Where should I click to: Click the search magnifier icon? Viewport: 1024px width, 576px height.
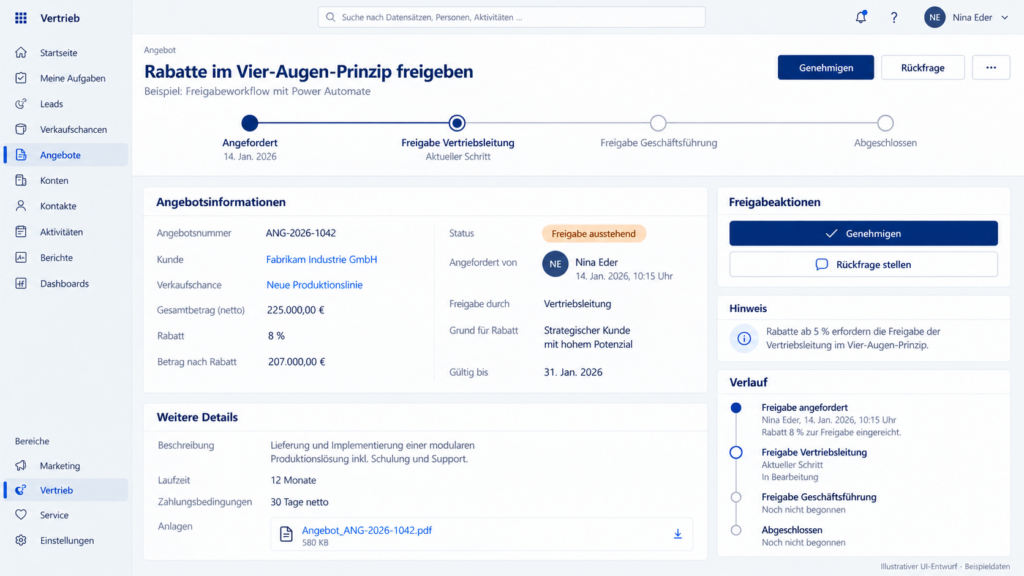click(x=330, y=17)
